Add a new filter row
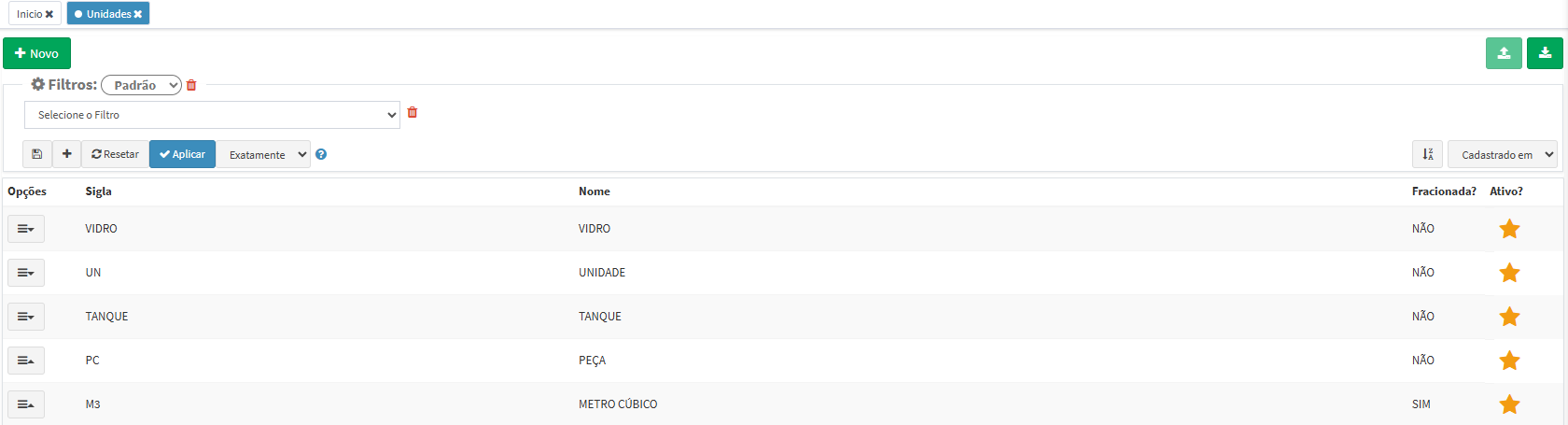 (67, 154)
